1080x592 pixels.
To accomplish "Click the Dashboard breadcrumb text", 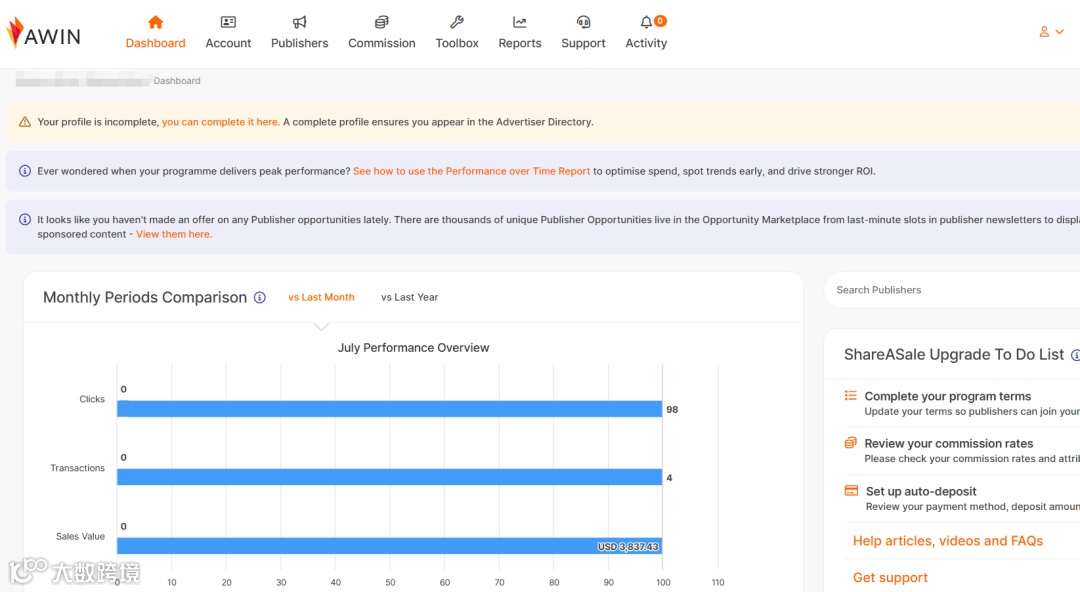I will pyautogui.click(x=177, y=81).
